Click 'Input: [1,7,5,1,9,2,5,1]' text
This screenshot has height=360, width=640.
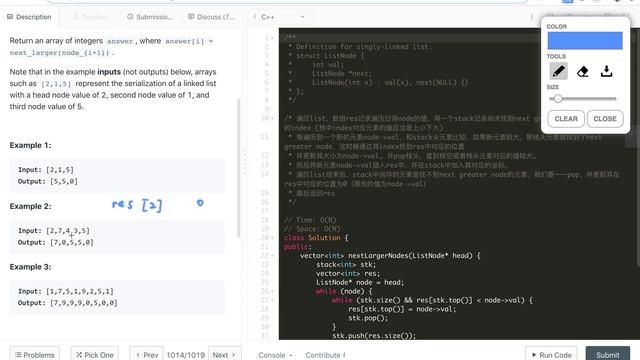66,291
